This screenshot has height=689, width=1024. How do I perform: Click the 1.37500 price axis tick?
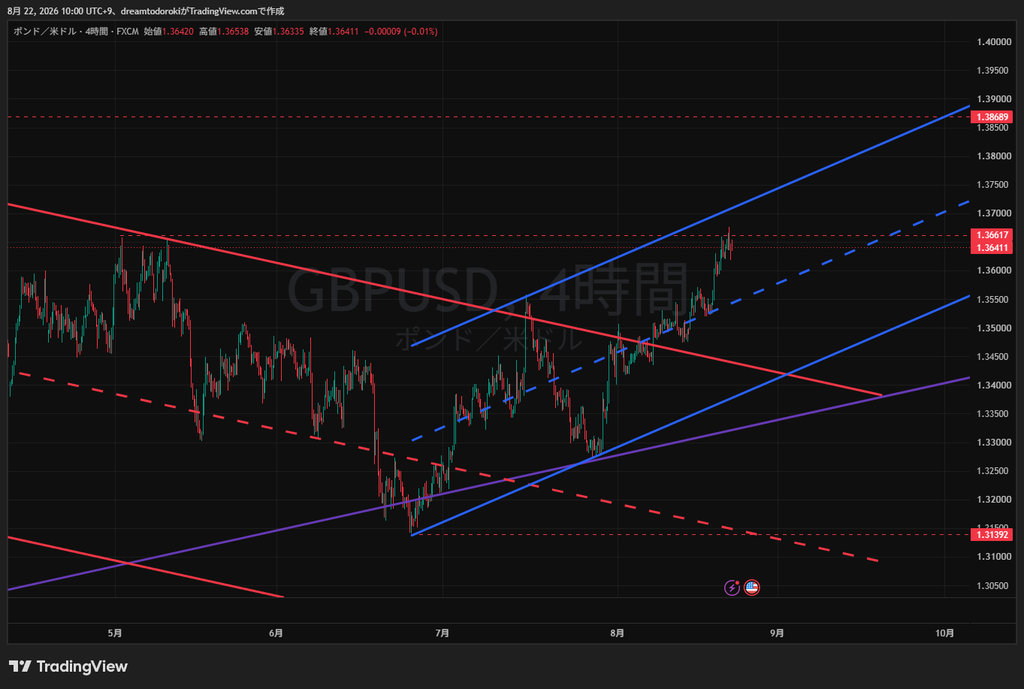[x=994, y=185]
